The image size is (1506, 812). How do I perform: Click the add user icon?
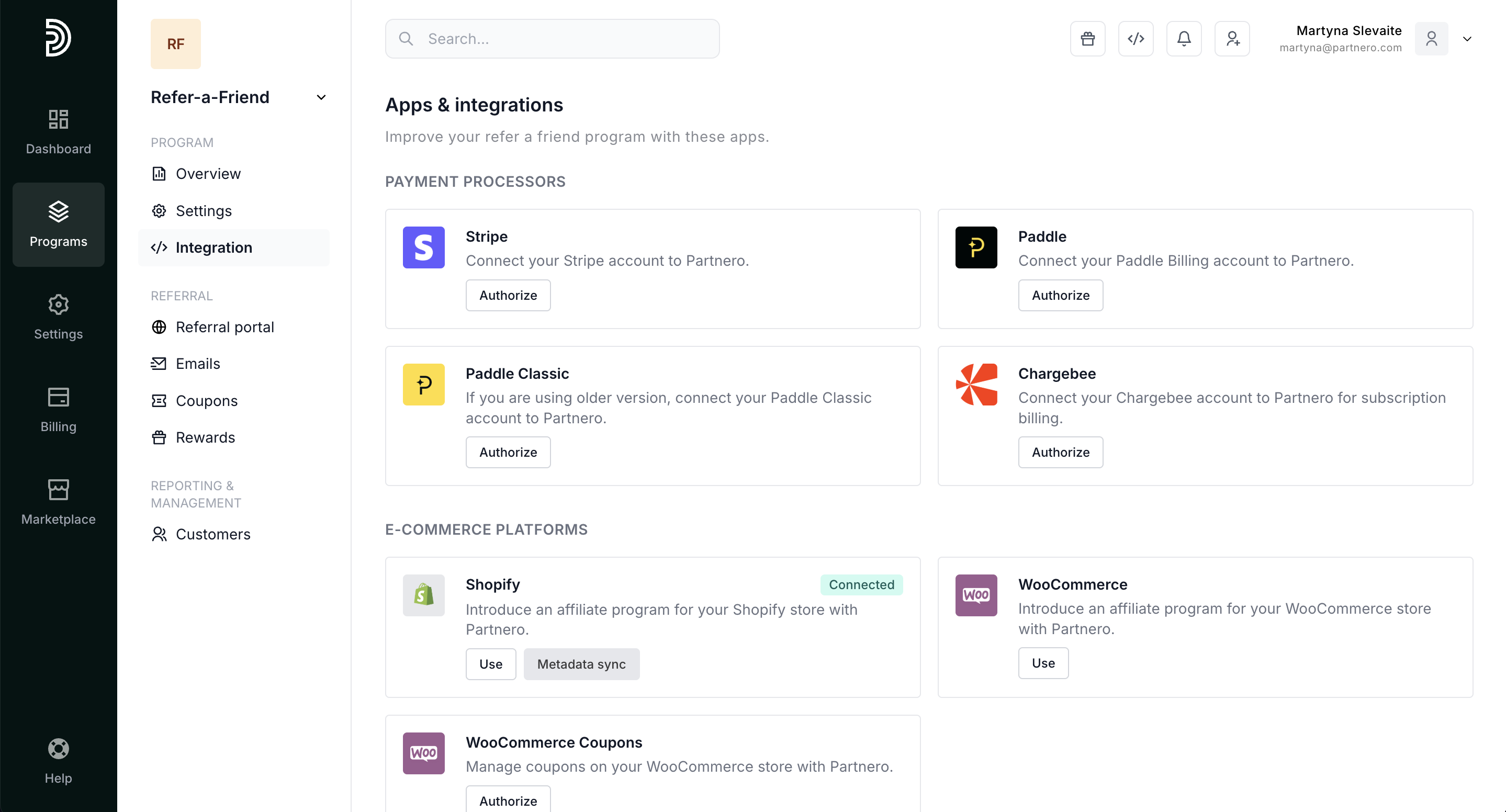tap(1232, 39)
